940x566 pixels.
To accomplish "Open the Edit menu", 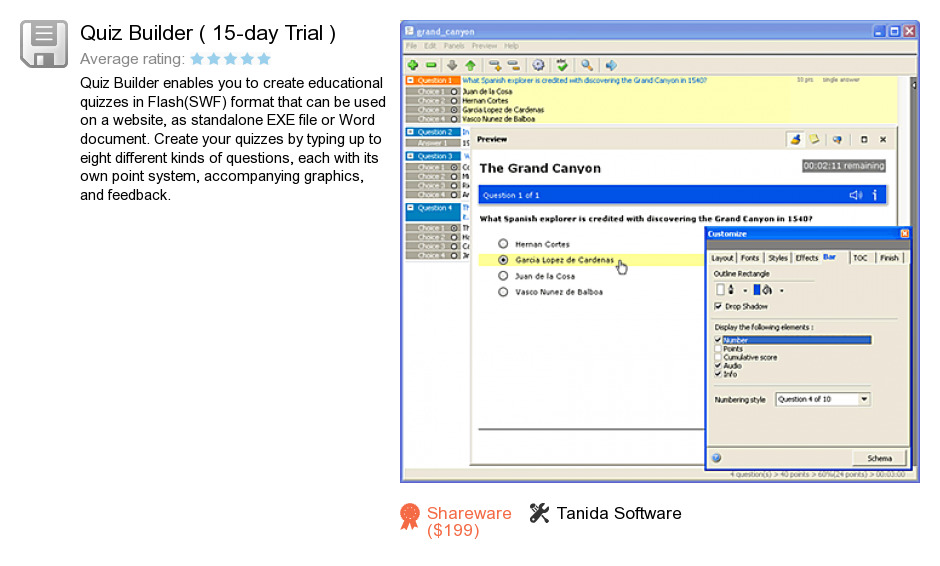I will tap(430, 46).
